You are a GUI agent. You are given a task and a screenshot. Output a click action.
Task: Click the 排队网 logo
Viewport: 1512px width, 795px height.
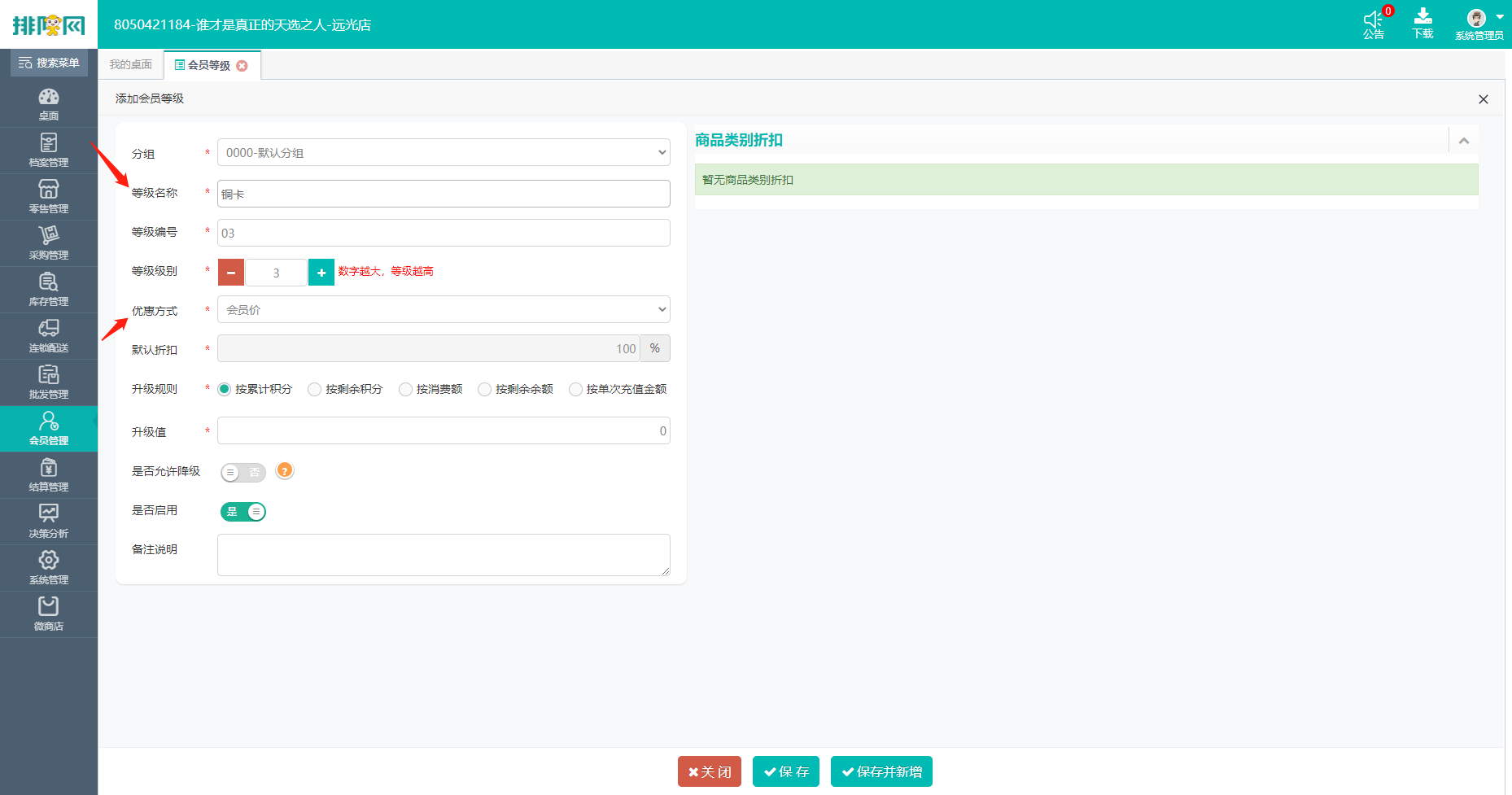click(x=49, y=24)
